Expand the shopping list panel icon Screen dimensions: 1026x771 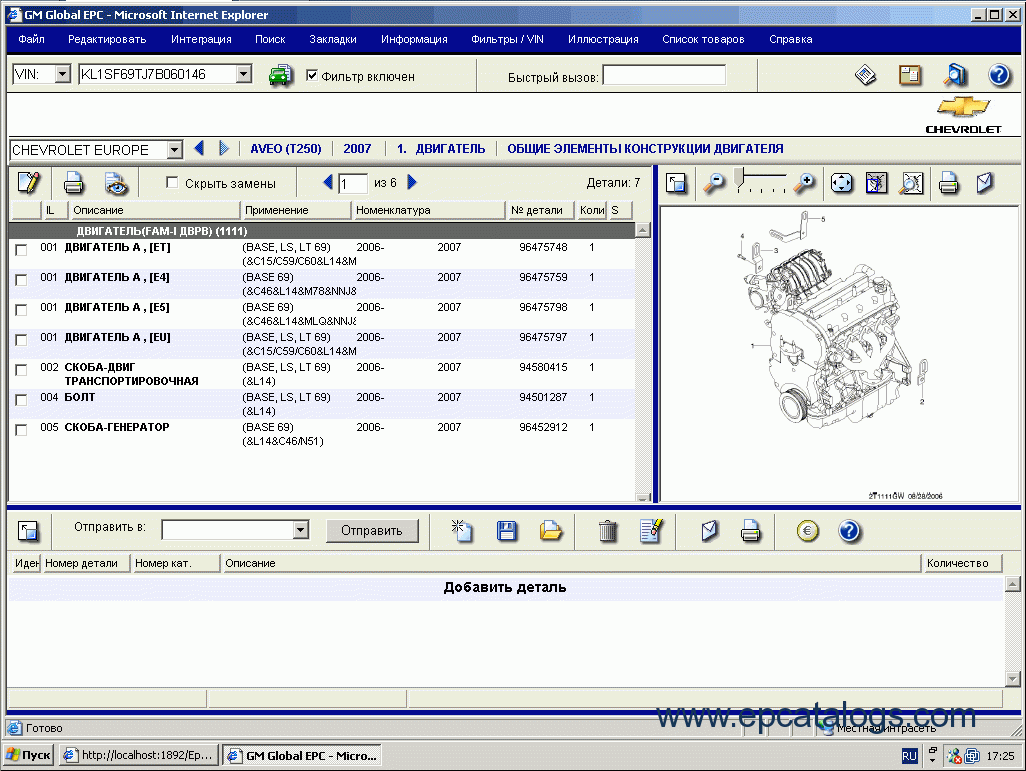[x=28, y=531]
